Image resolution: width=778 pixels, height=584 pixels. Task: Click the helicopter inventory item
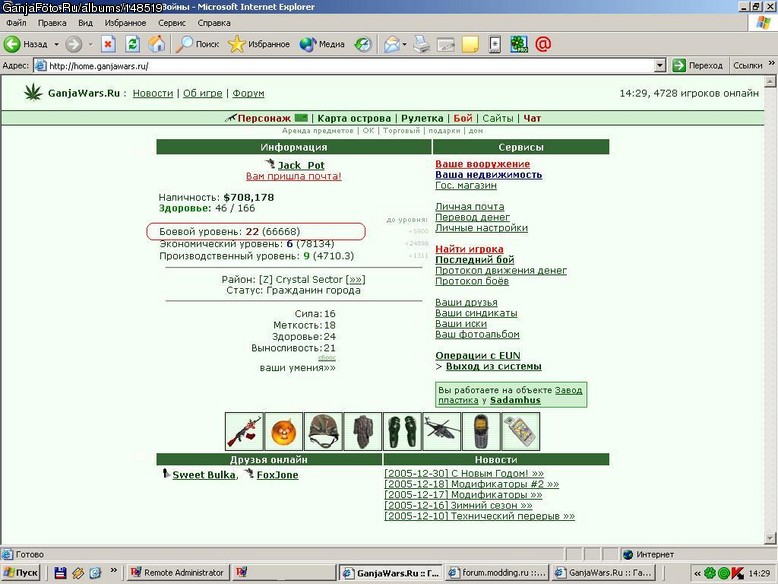coord(441,431)
